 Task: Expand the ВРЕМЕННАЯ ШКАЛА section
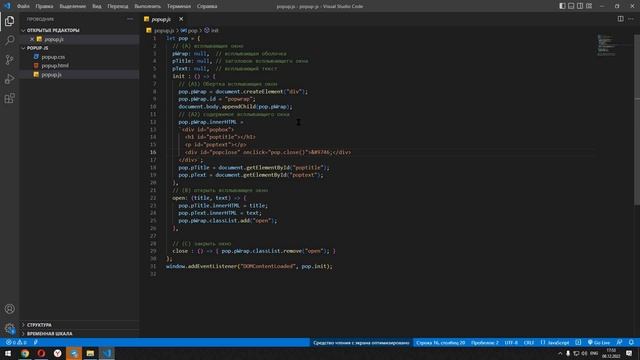(x=80, y=333)
